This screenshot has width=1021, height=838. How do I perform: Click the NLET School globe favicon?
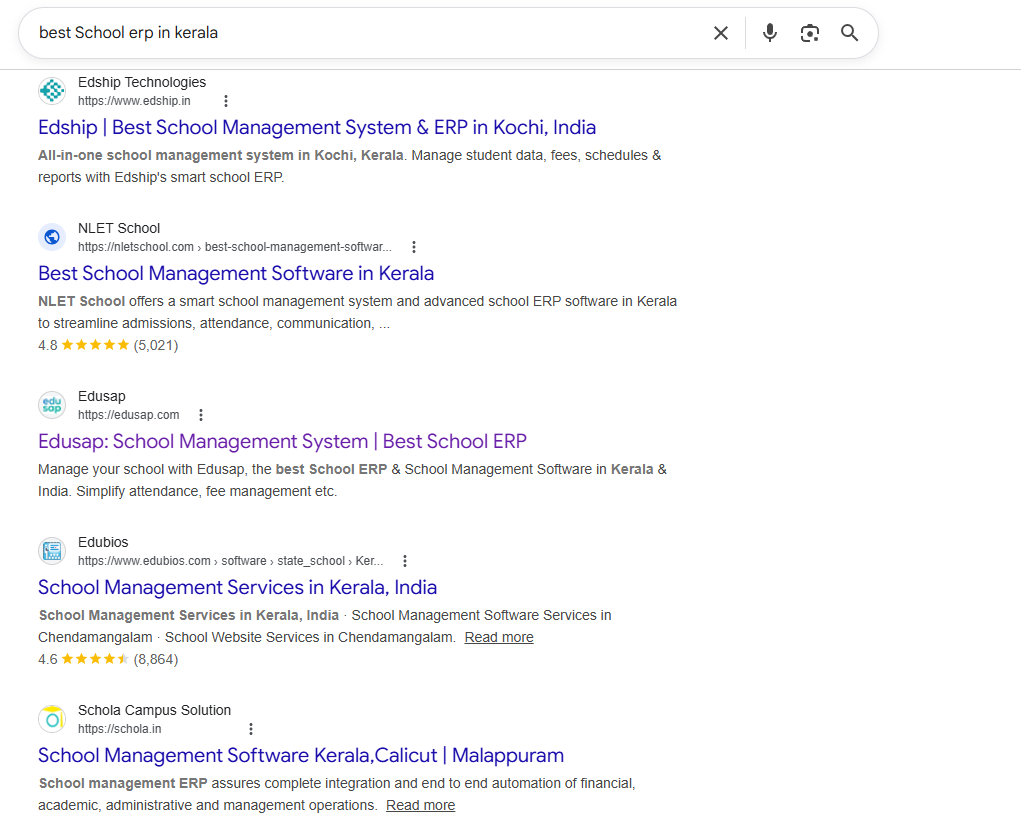52,237
